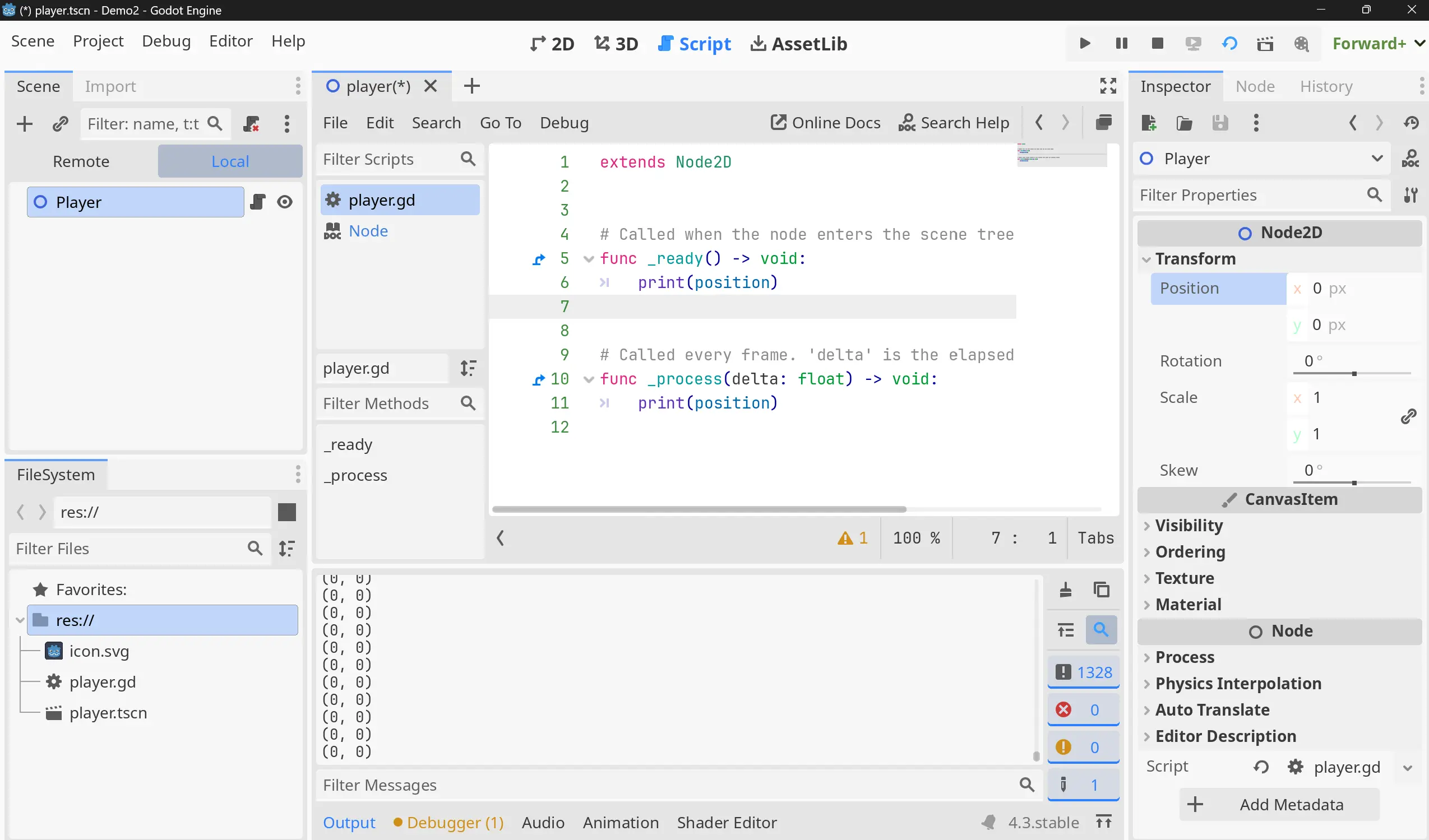
Task: Open the Debugger (1) bottom panel
Action: [448, 823]
